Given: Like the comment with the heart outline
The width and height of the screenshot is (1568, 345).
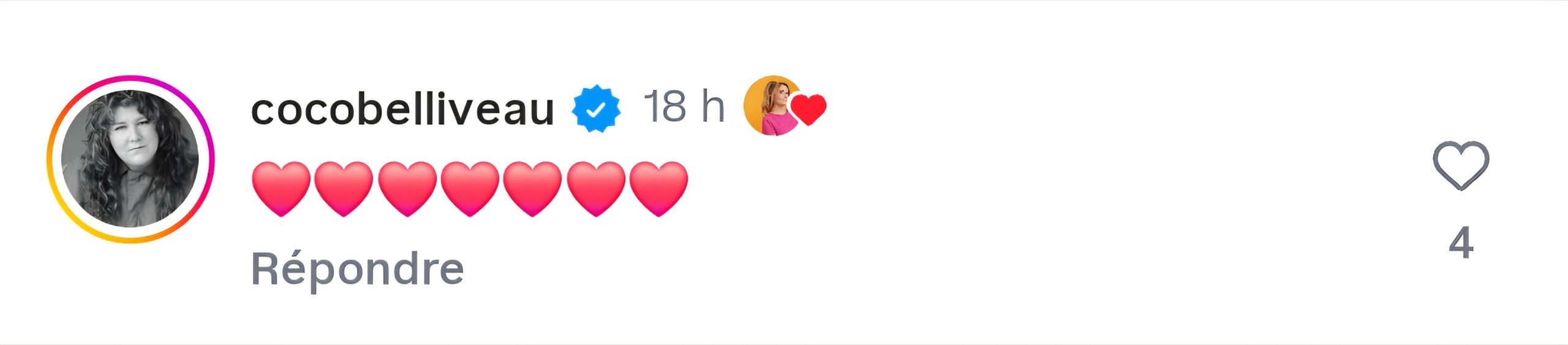Looking at the screenshot, I should [1460, 166].
